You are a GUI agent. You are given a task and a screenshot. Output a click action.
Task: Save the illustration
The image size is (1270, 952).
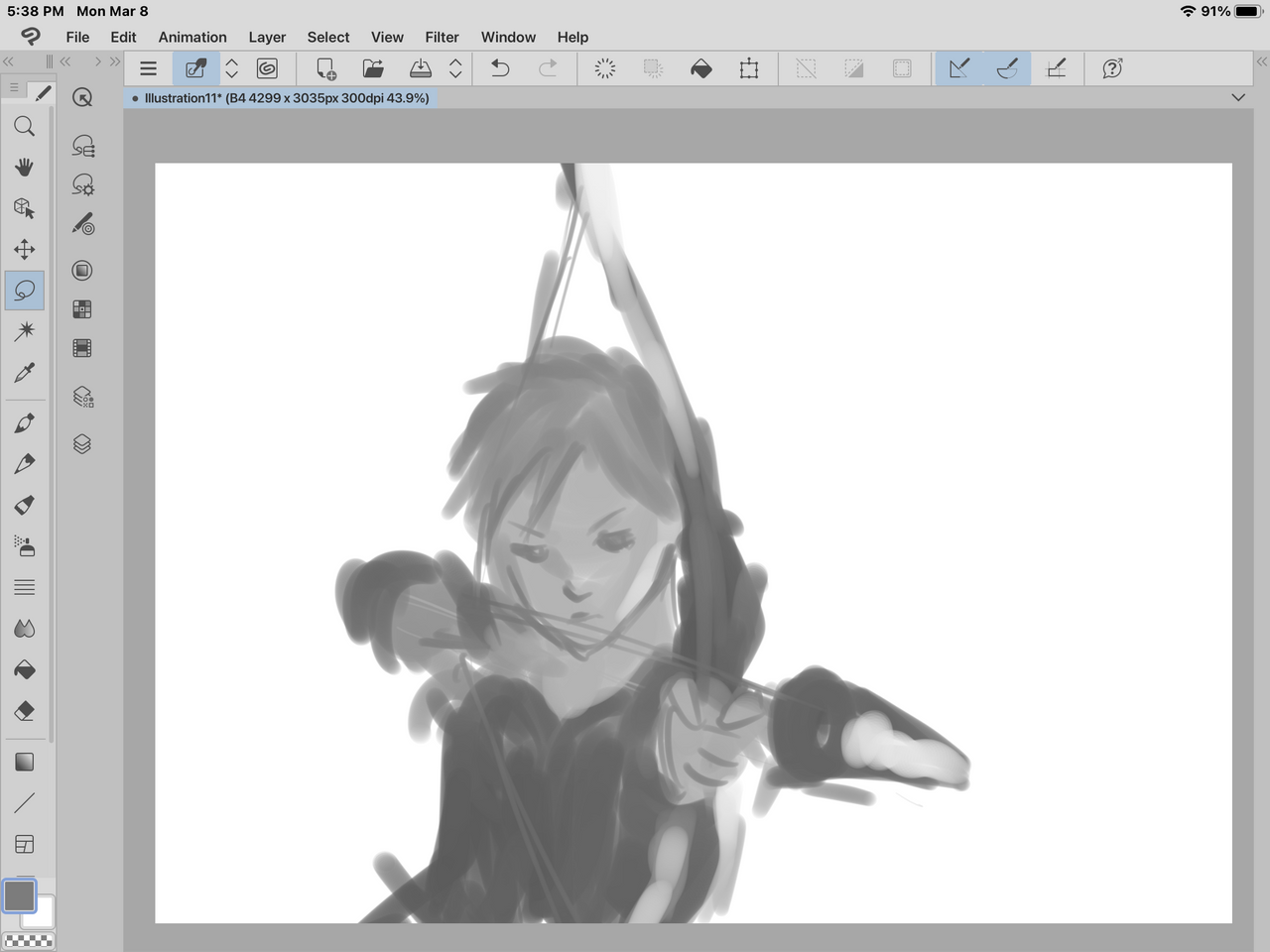click(421, 68)
